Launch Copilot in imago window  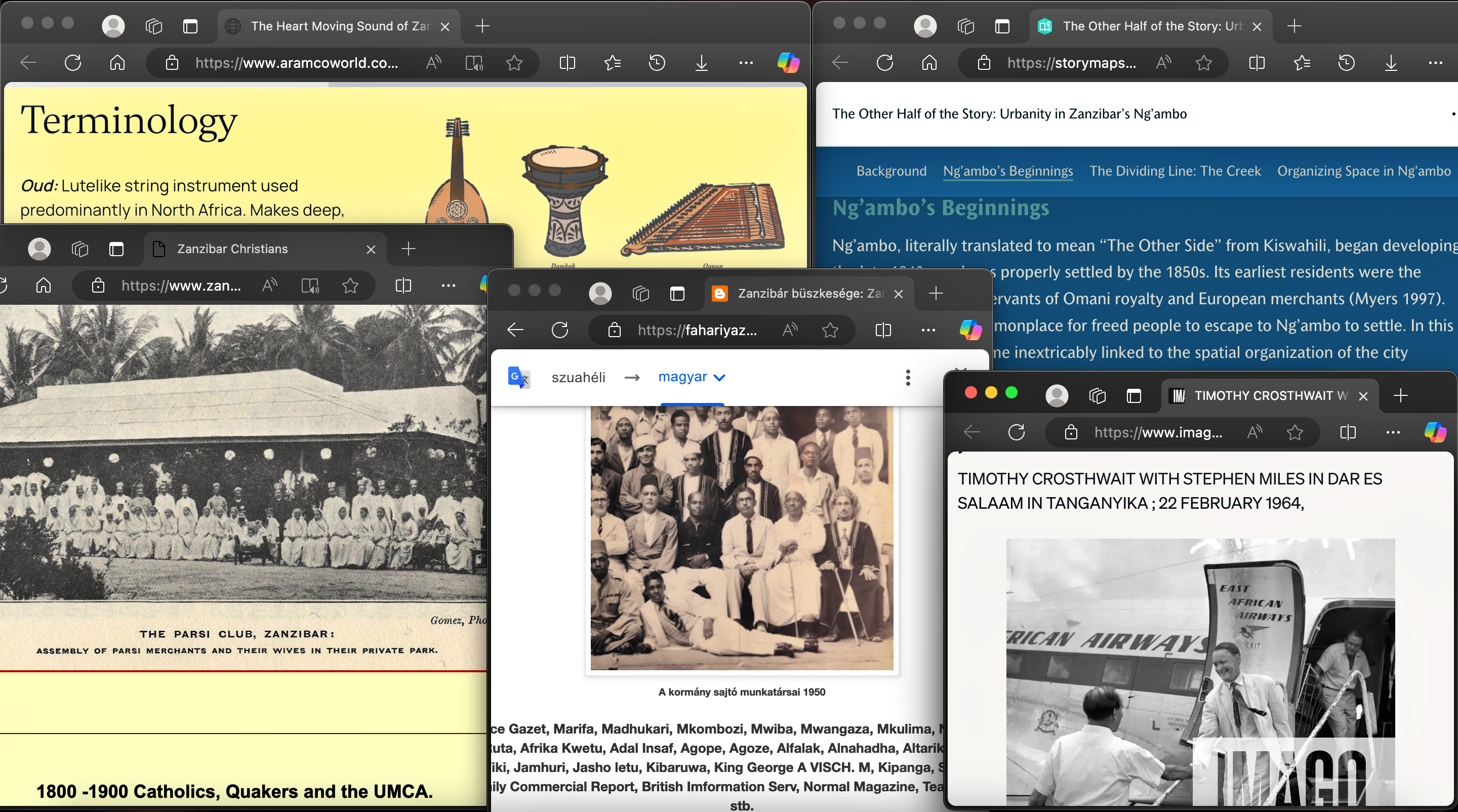pos(1435,432)
